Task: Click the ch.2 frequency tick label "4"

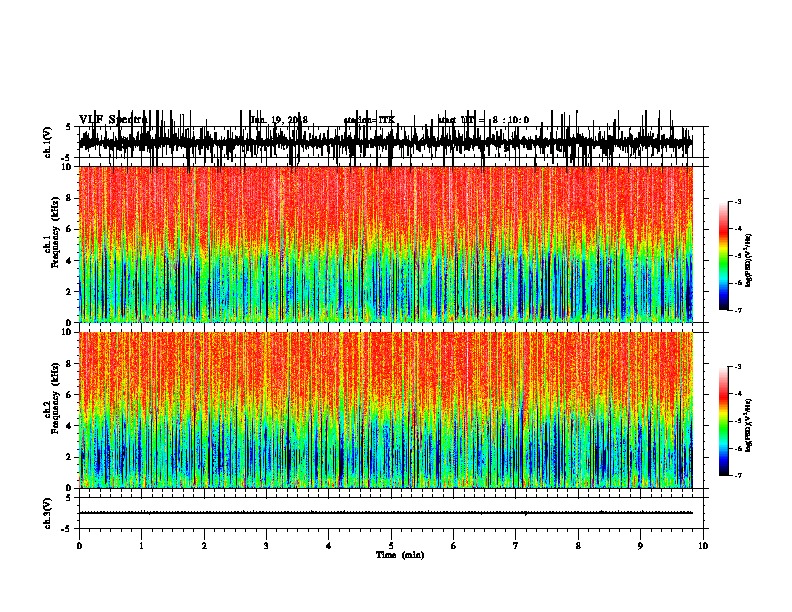Action: click(x=70, y=426)
